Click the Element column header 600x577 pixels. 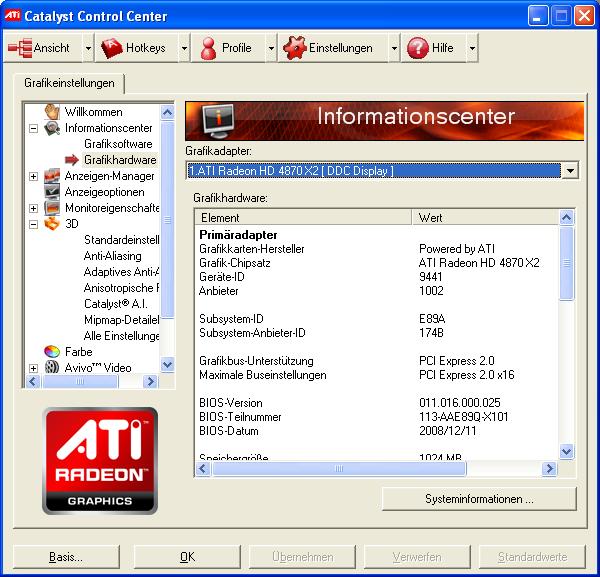(303, 218)
